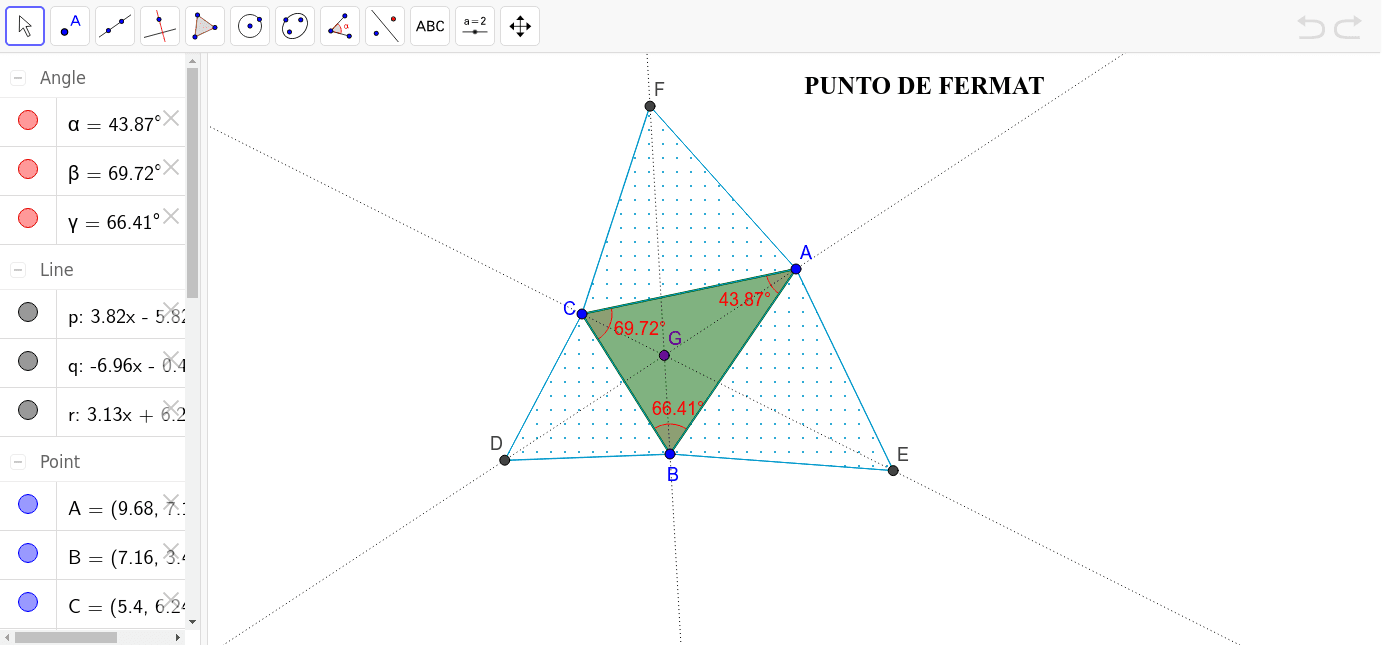
Task: Click the B = (7.16 coordinates entry
Action: point(126,558)
